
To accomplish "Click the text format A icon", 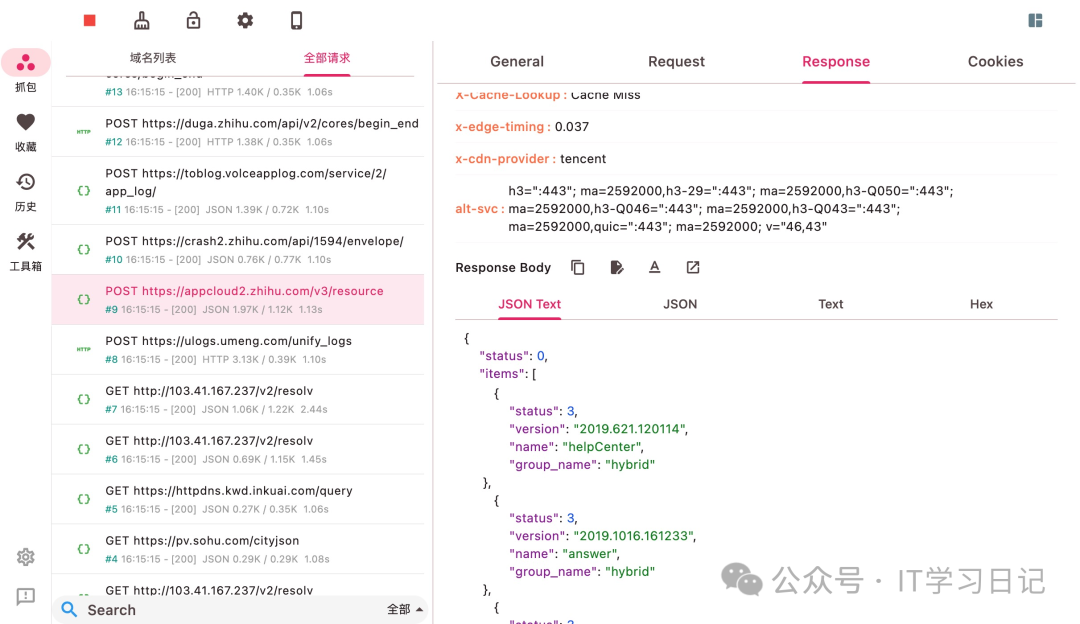I will [x=654, y=267].
